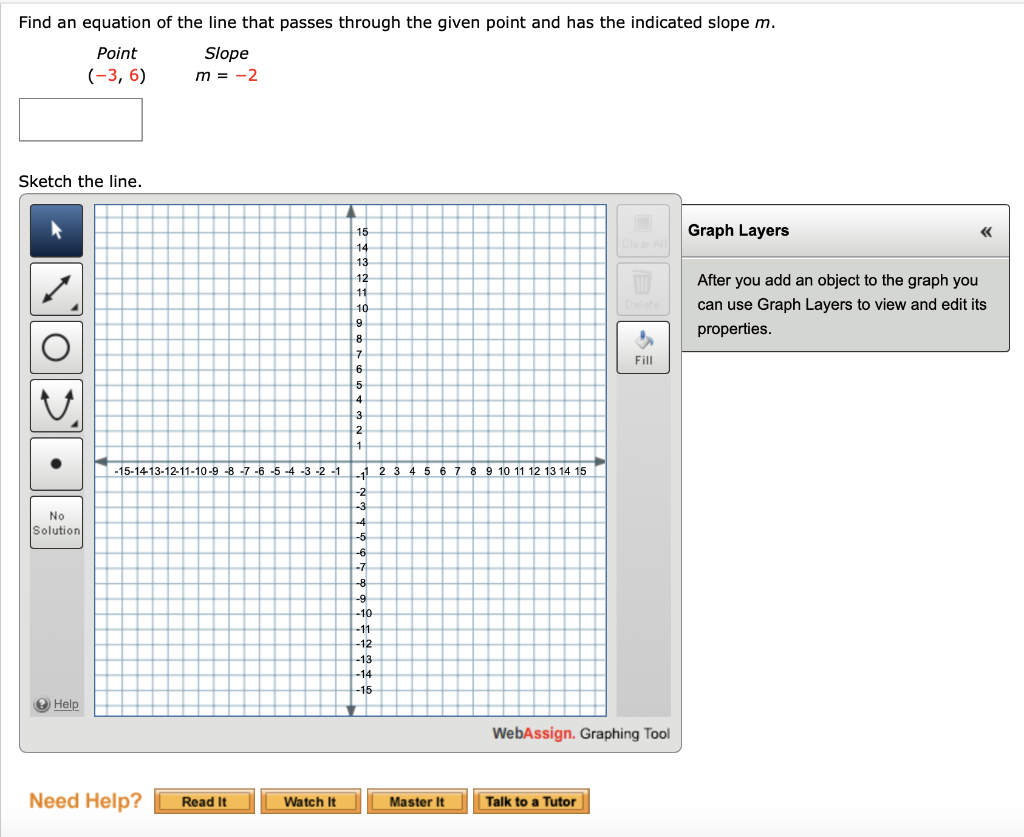Image resolution: width=1024 pixels, height=837 pixels.
Task: Select the point plotting tool
Action: coord(56,463)
